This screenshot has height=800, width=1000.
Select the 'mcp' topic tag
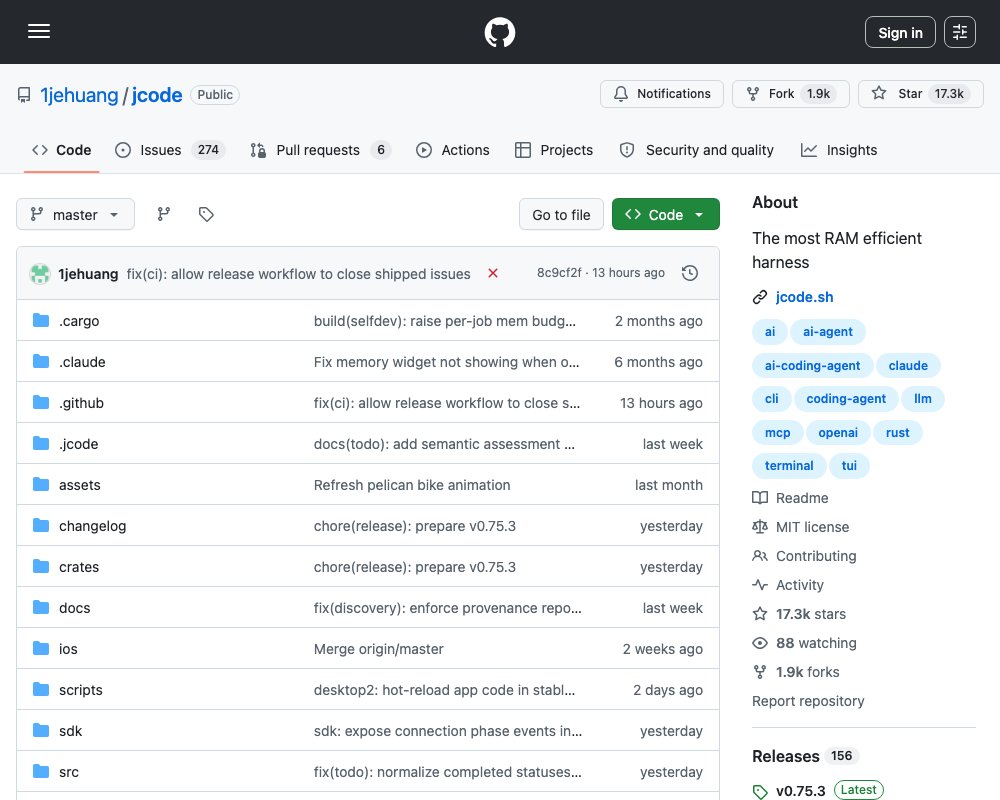tap(777, 433)
